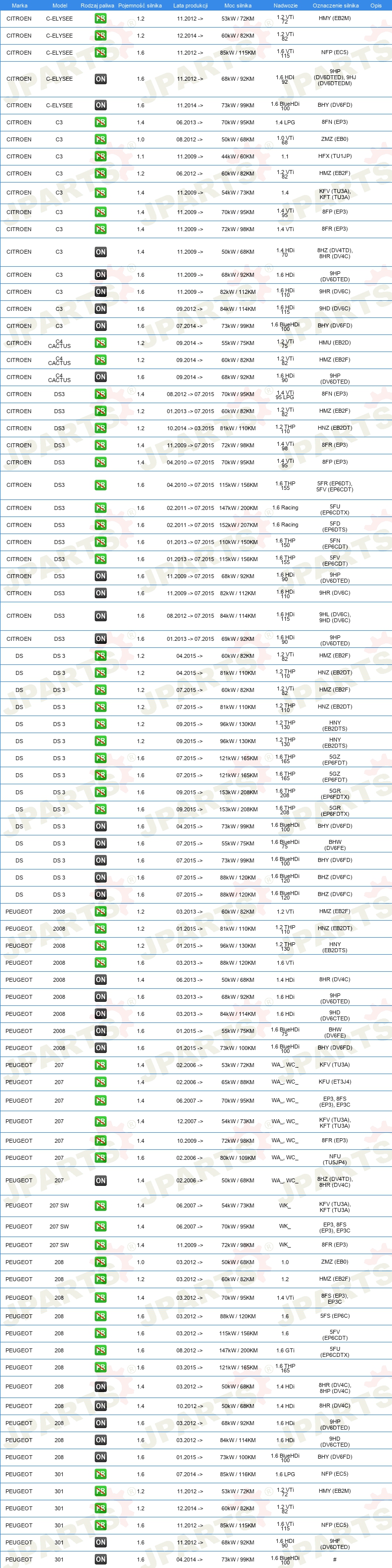Click fuel icon in Peugeot 207 KFU (ET3J4) row

(100, 1082)
